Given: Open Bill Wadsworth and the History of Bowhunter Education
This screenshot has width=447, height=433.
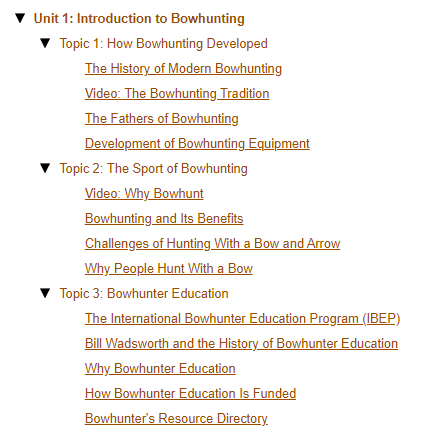Looking at the screenshot, I should 241,343.
